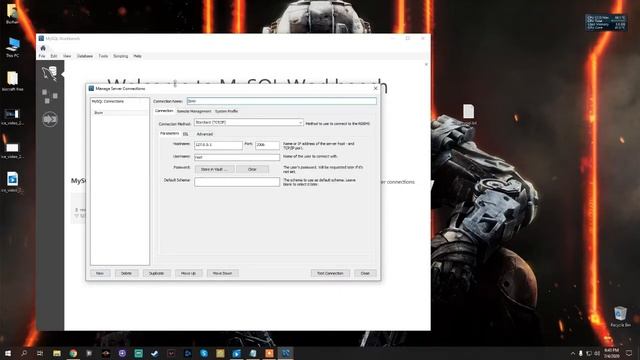Open Skype from the taskbar
640x360 pixels.
click(204, 353)
